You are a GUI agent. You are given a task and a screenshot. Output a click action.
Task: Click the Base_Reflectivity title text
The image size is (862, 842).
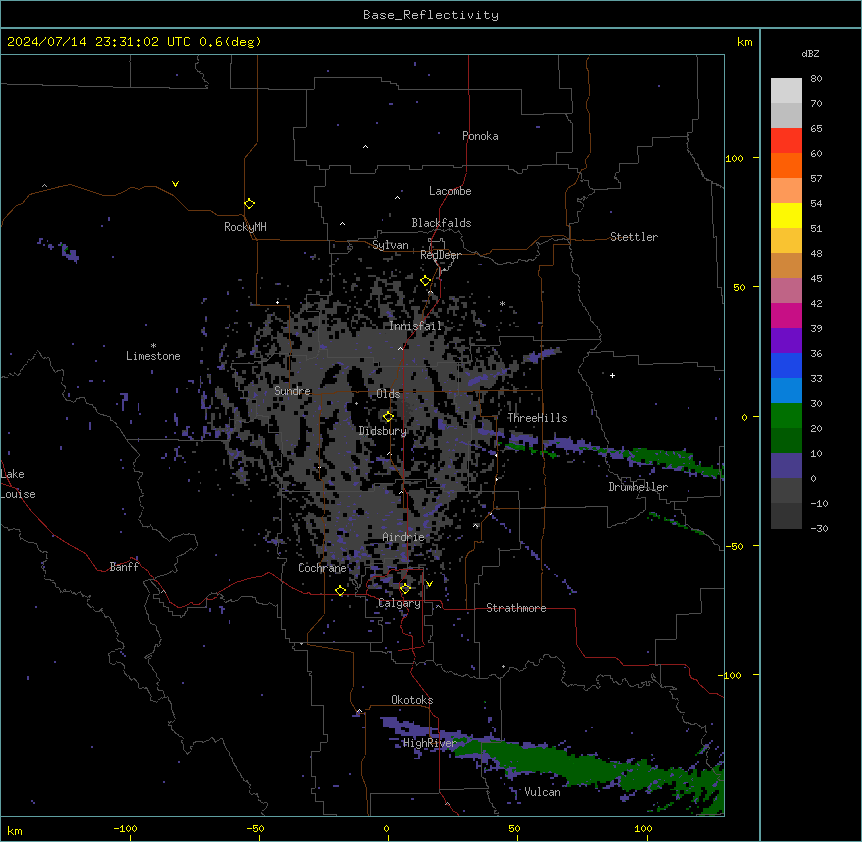pos(431,15)
